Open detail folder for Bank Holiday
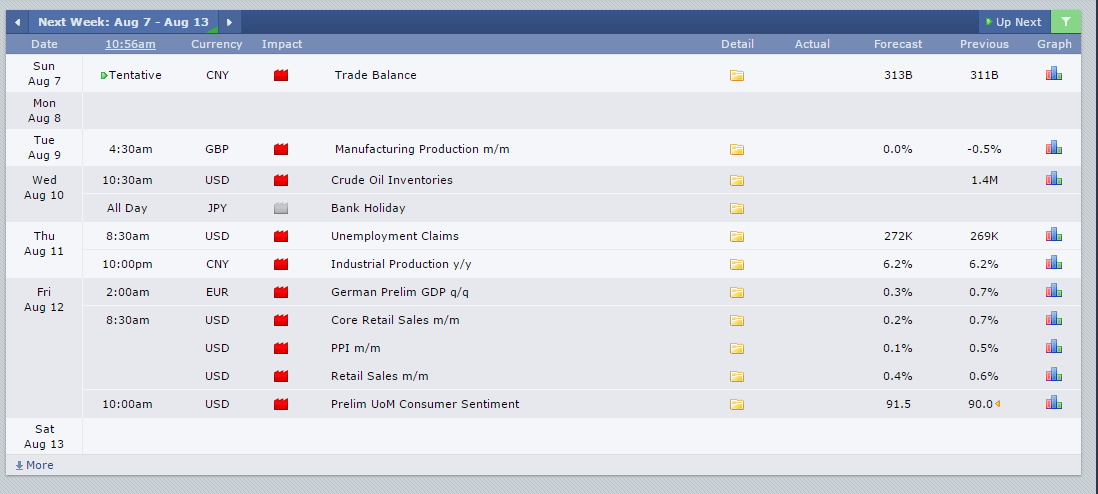The height and width of the screenshot is (494, 1098). (737, 209)
